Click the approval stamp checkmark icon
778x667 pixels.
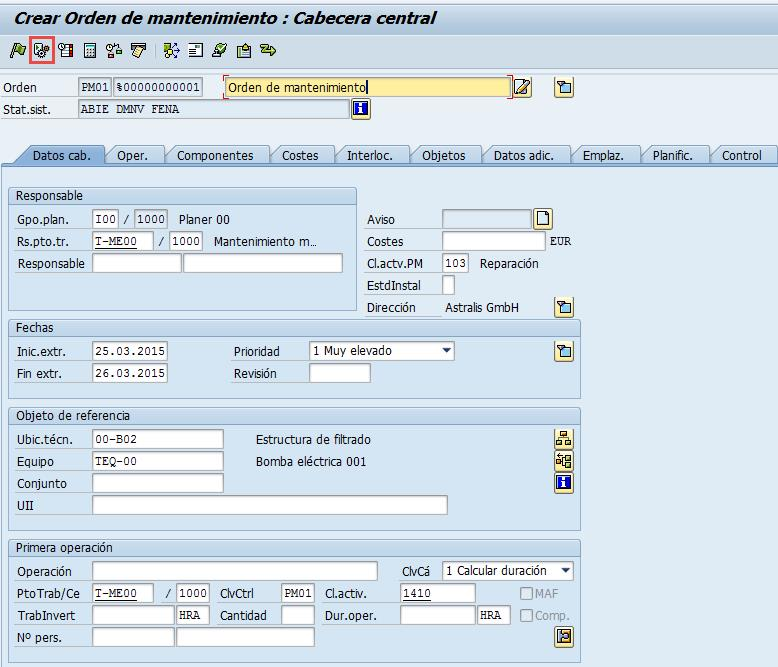click(x=219, y=50)
